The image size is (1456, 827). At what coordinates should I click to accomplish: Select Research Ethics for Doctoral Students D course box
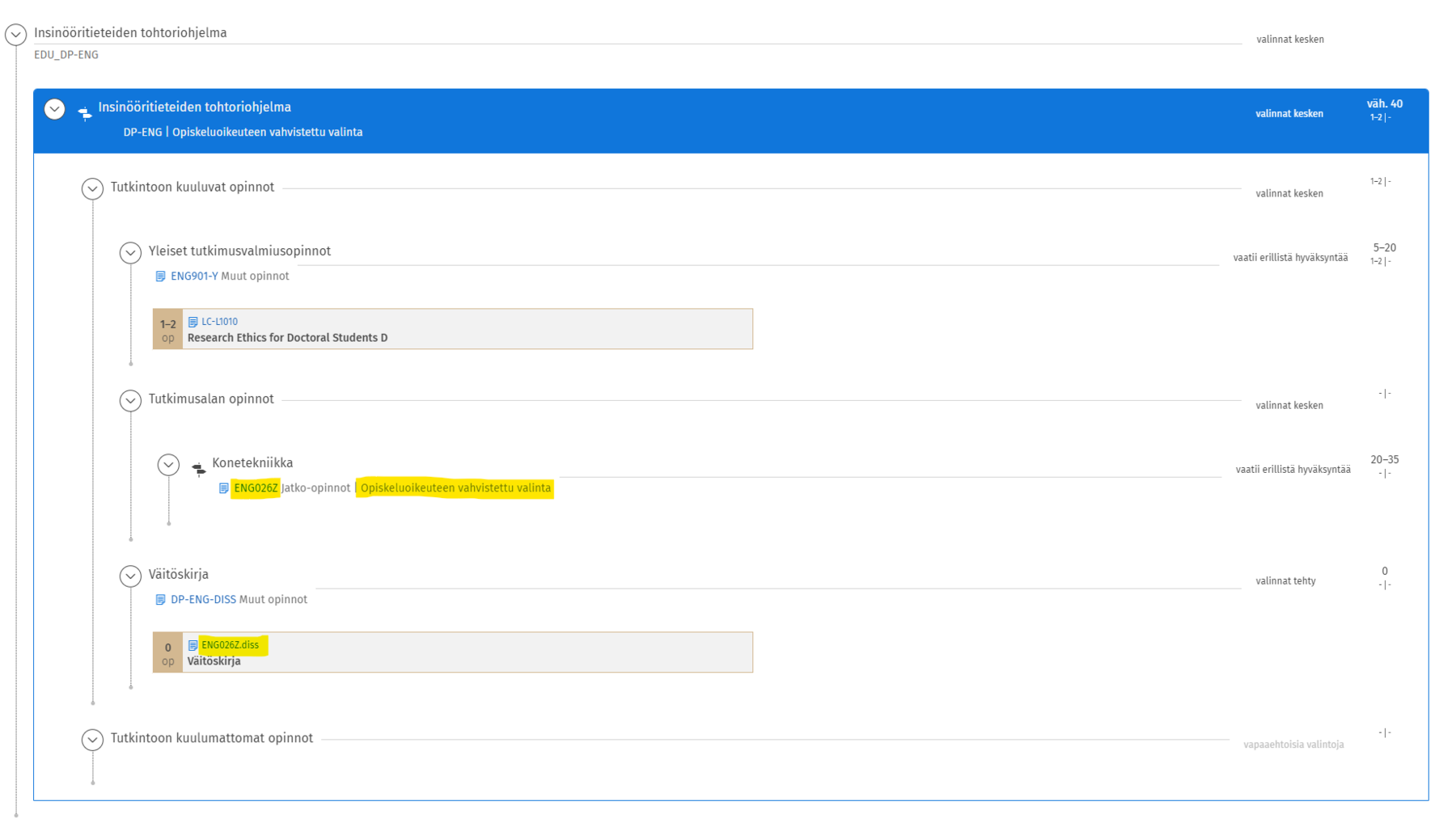pyautogui.click(x=468, y=330)
